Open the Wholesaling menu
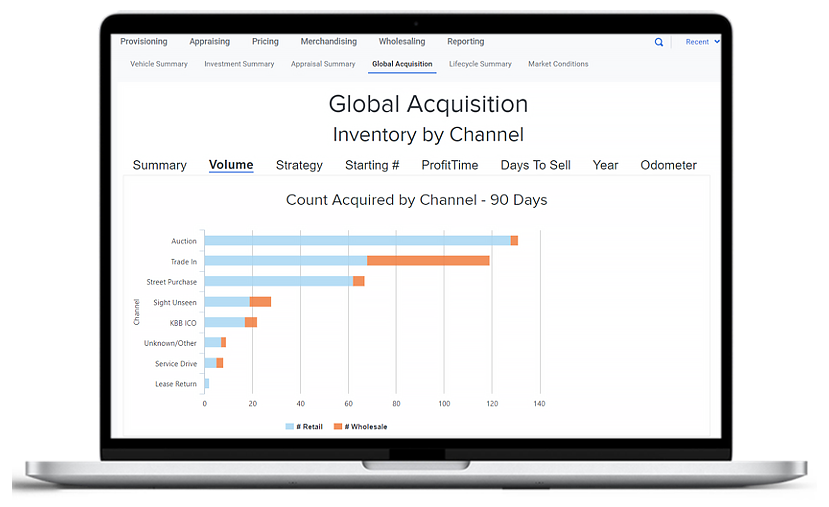 click(x=401, y=42)
